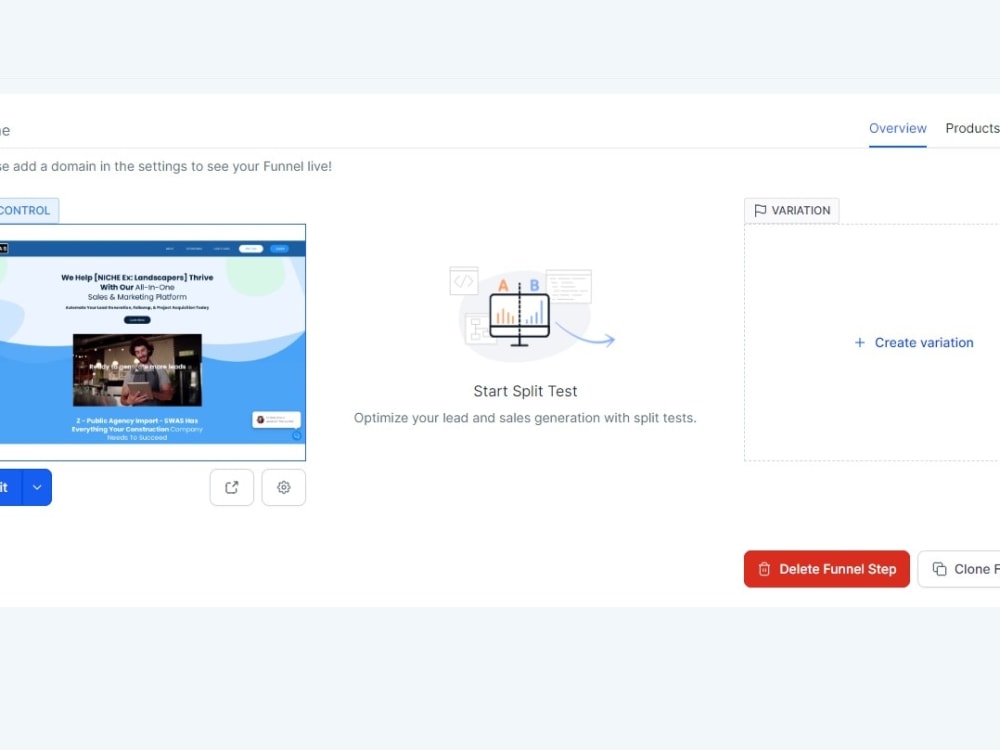Expand the Edit button dropdown arrow
Image resolution: width=1000 pixels, height=750 pixels.
pos(37,487)
